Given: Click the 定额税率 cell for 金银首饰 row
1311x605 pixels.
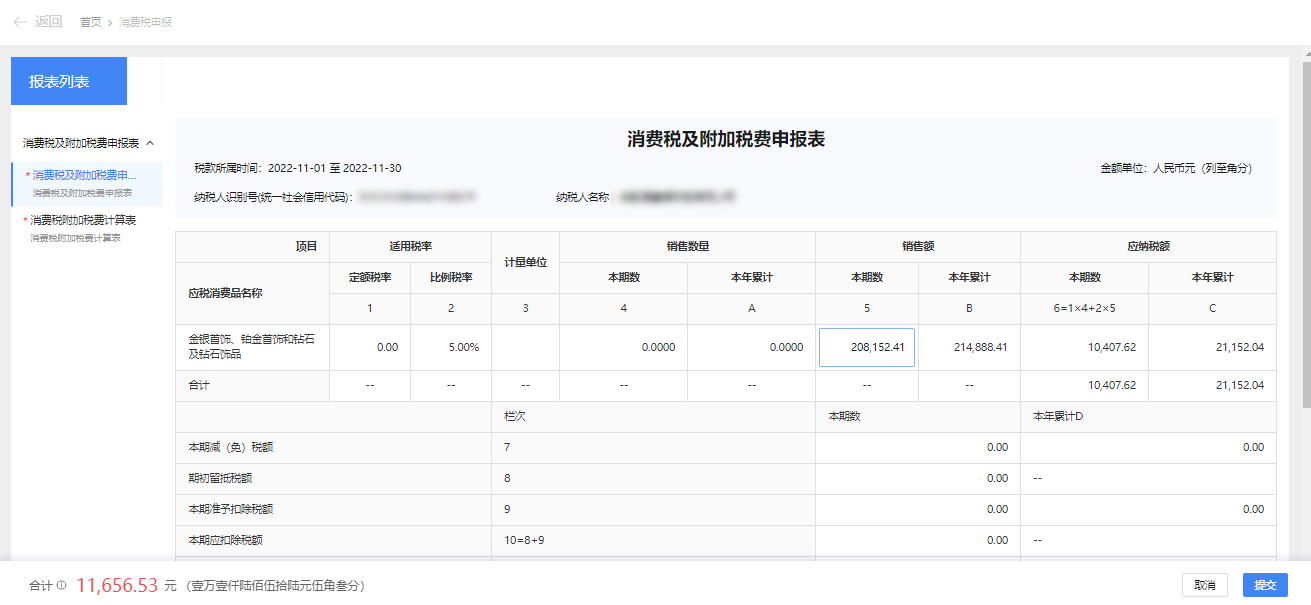Looking at the screenshot, I should [369, 348].
